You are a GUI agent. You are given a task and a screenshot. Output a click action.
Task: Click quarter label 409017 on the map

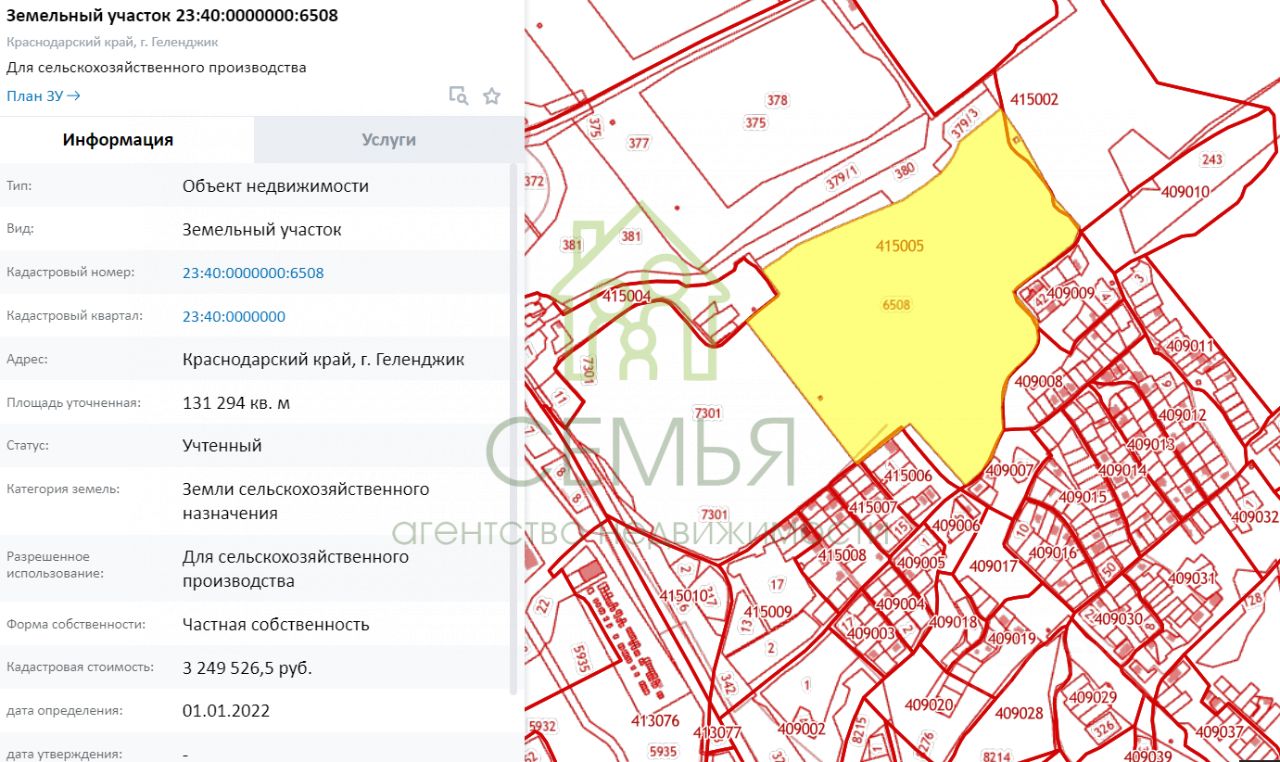coord(992,566)
